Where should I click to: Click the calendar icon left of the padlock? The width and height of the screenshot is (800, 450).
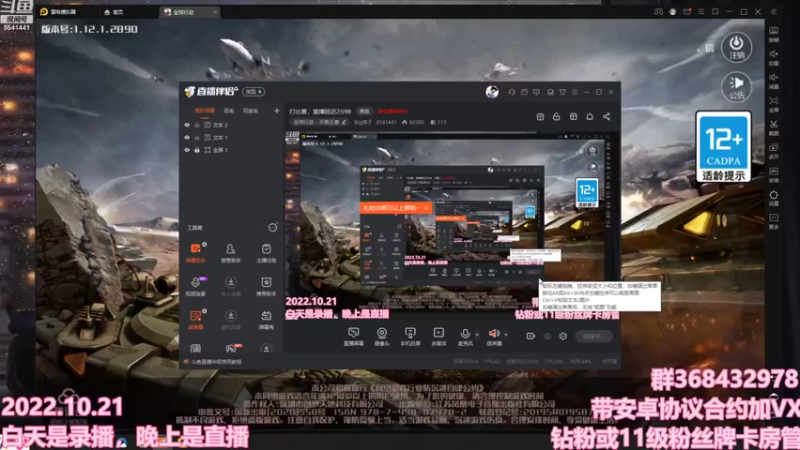(540, 117)
